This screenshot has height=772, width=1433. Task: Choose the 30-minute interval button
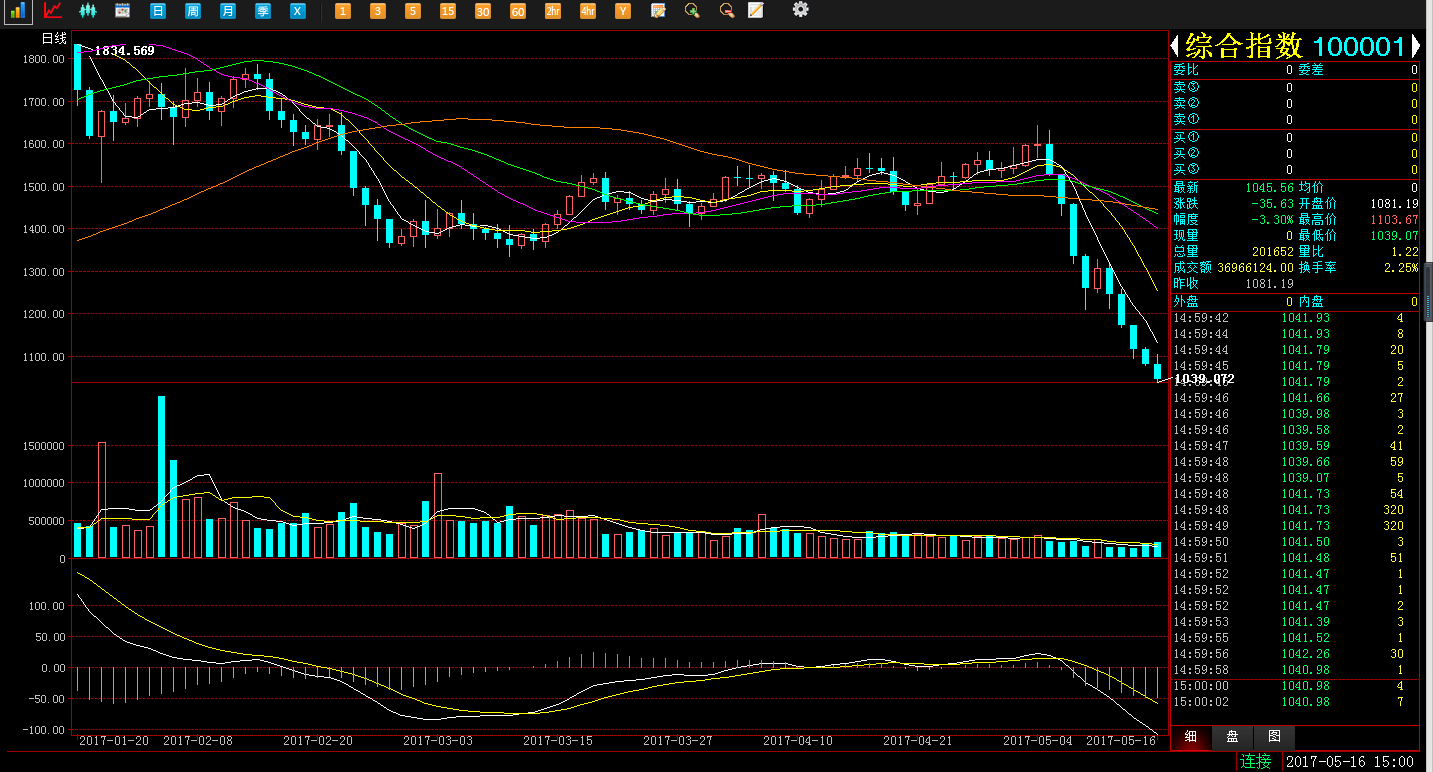click(x=483, y=11)
